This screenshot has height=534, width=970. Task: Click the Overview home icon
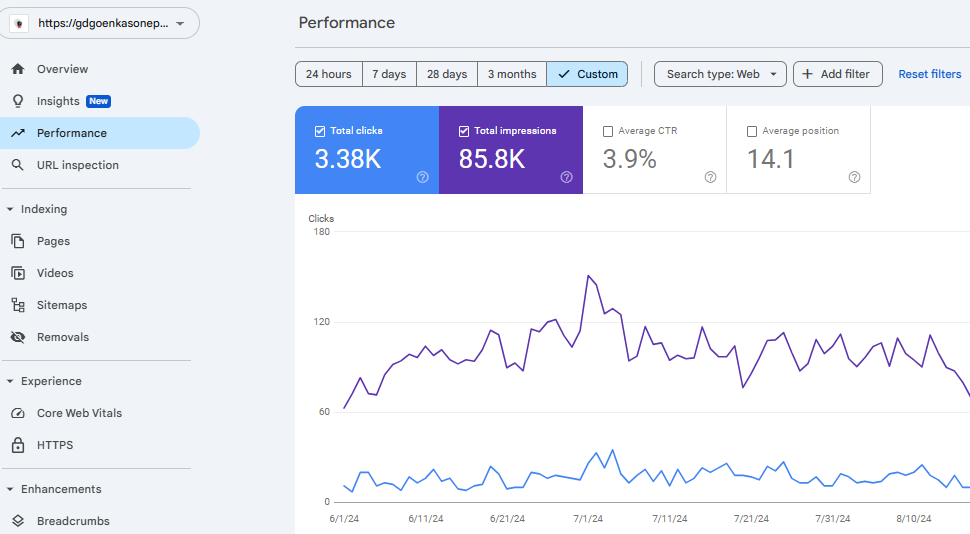[18, 69]
